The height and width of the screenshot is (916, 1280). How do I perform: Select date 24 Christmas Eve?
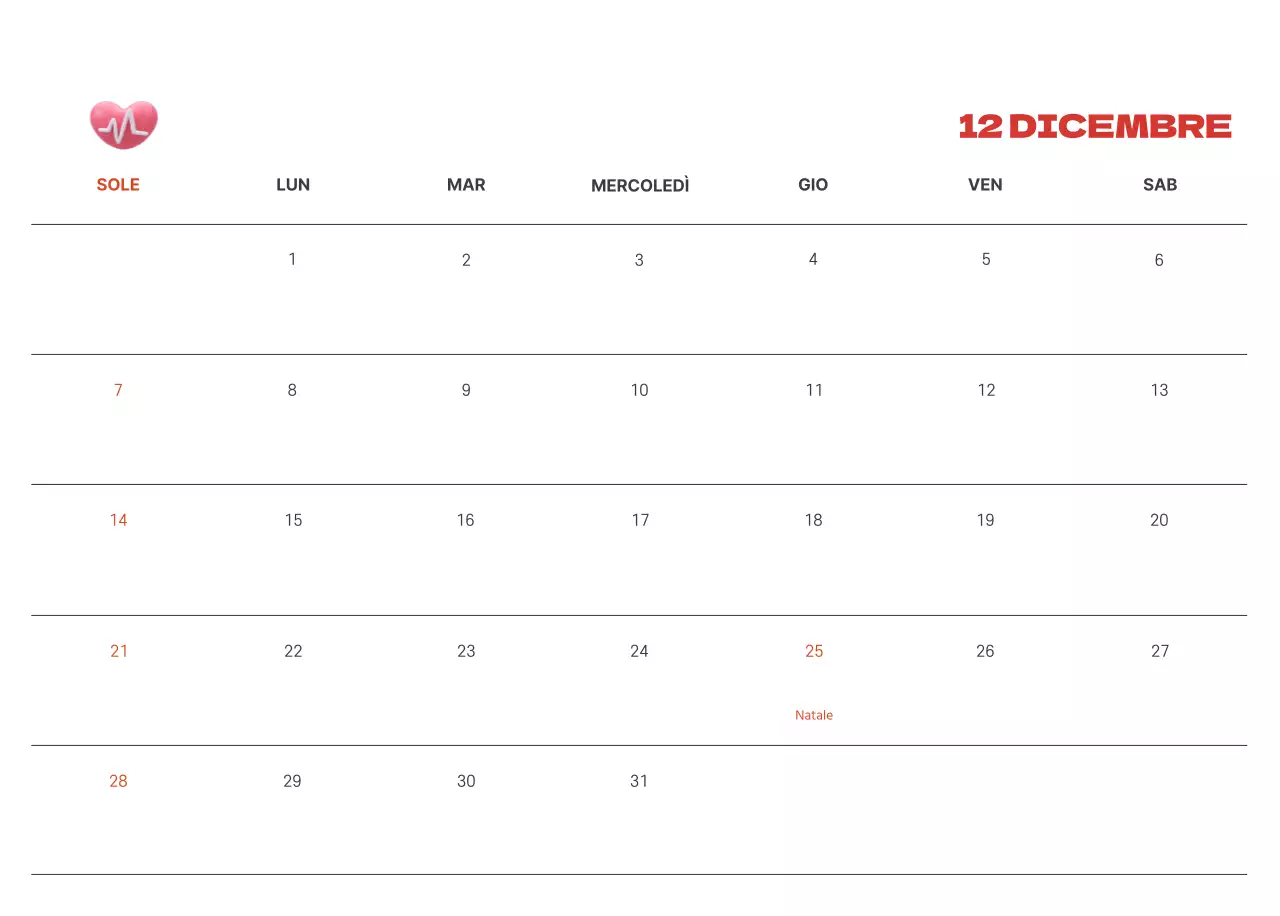click(x=639, y=651)
